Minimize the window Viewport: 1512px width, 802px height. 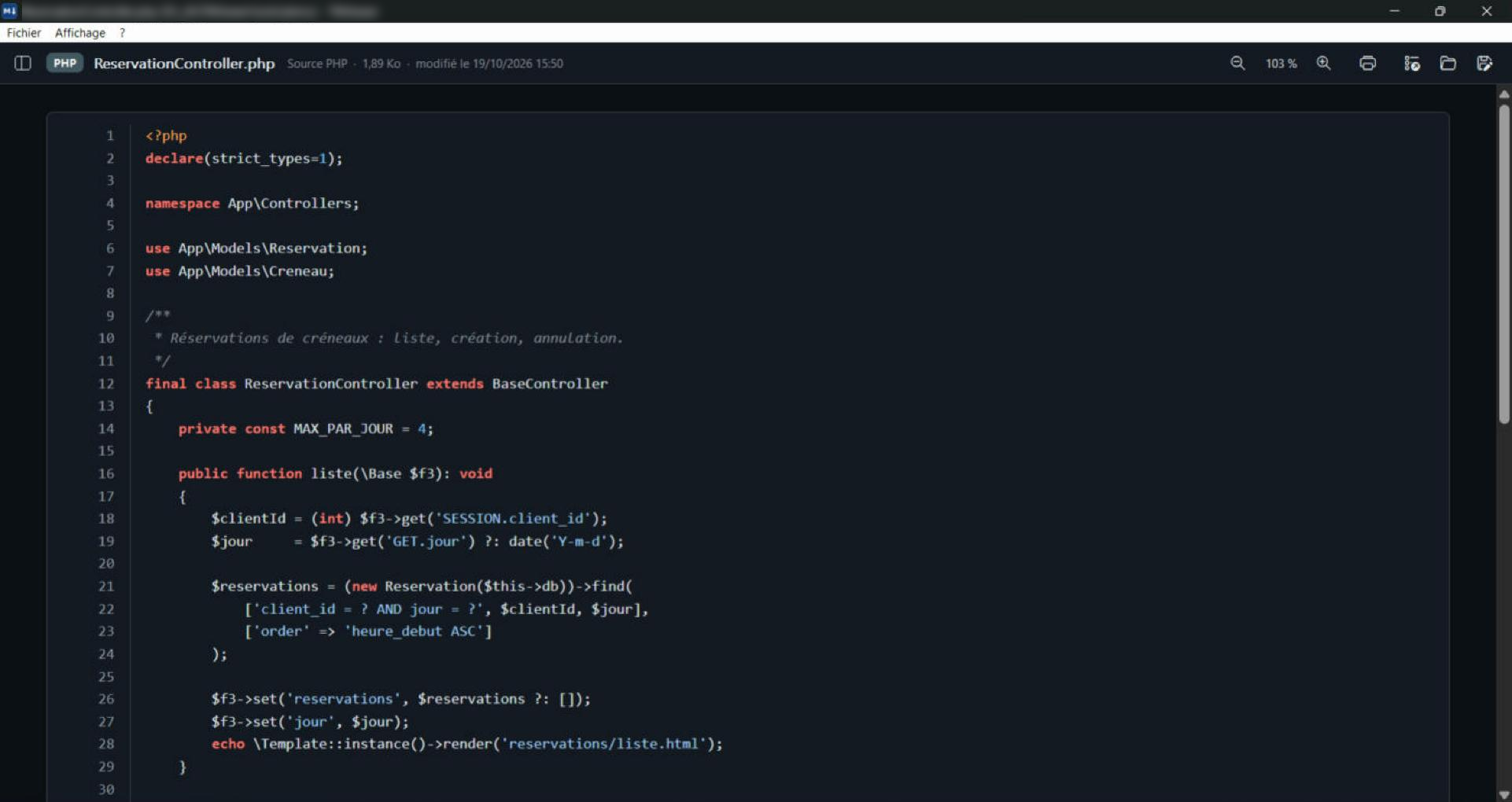[1394, 10]
